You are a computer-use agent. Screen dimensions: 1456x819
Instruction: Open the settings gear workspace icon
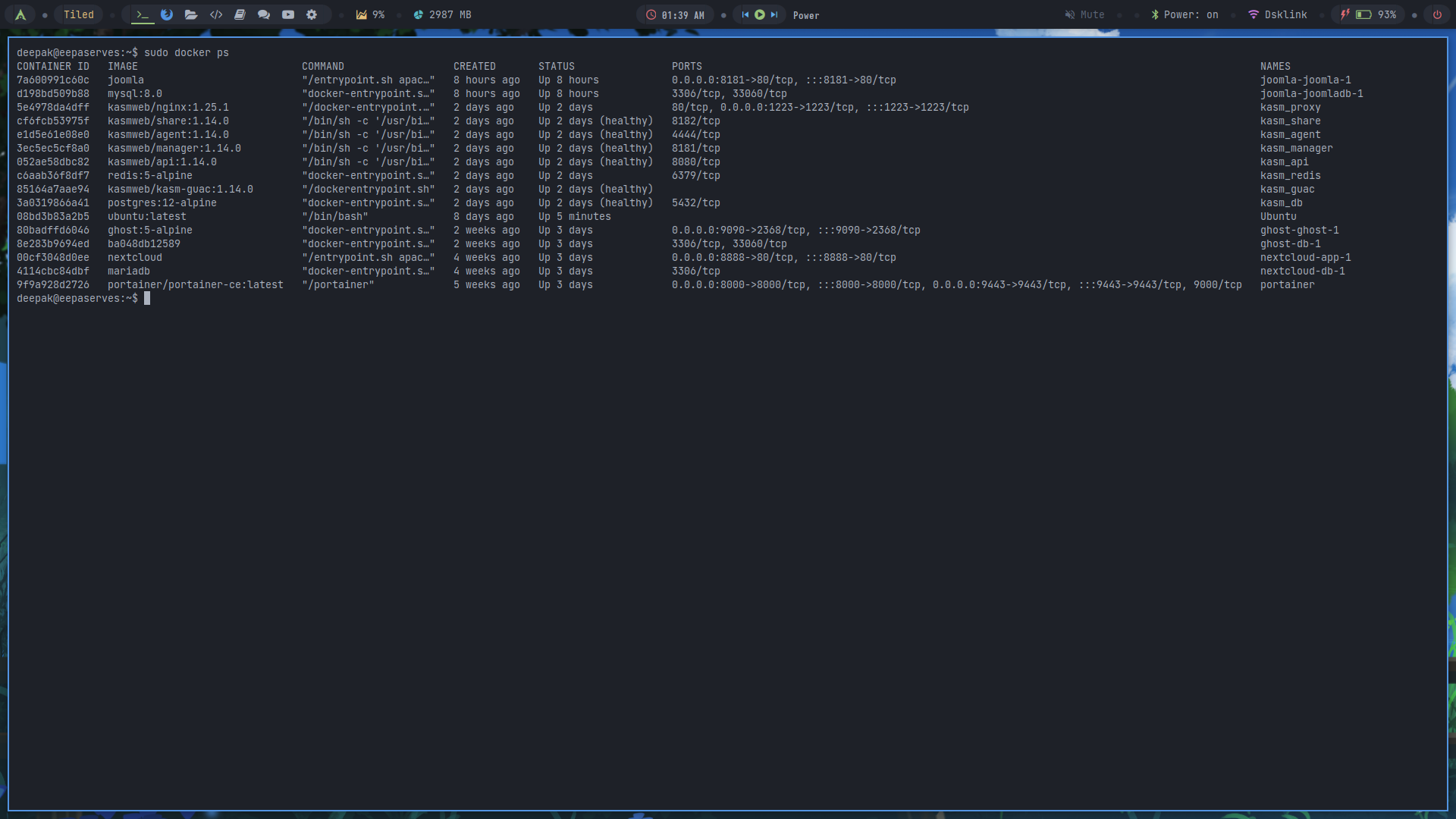[x=312, y=14]
